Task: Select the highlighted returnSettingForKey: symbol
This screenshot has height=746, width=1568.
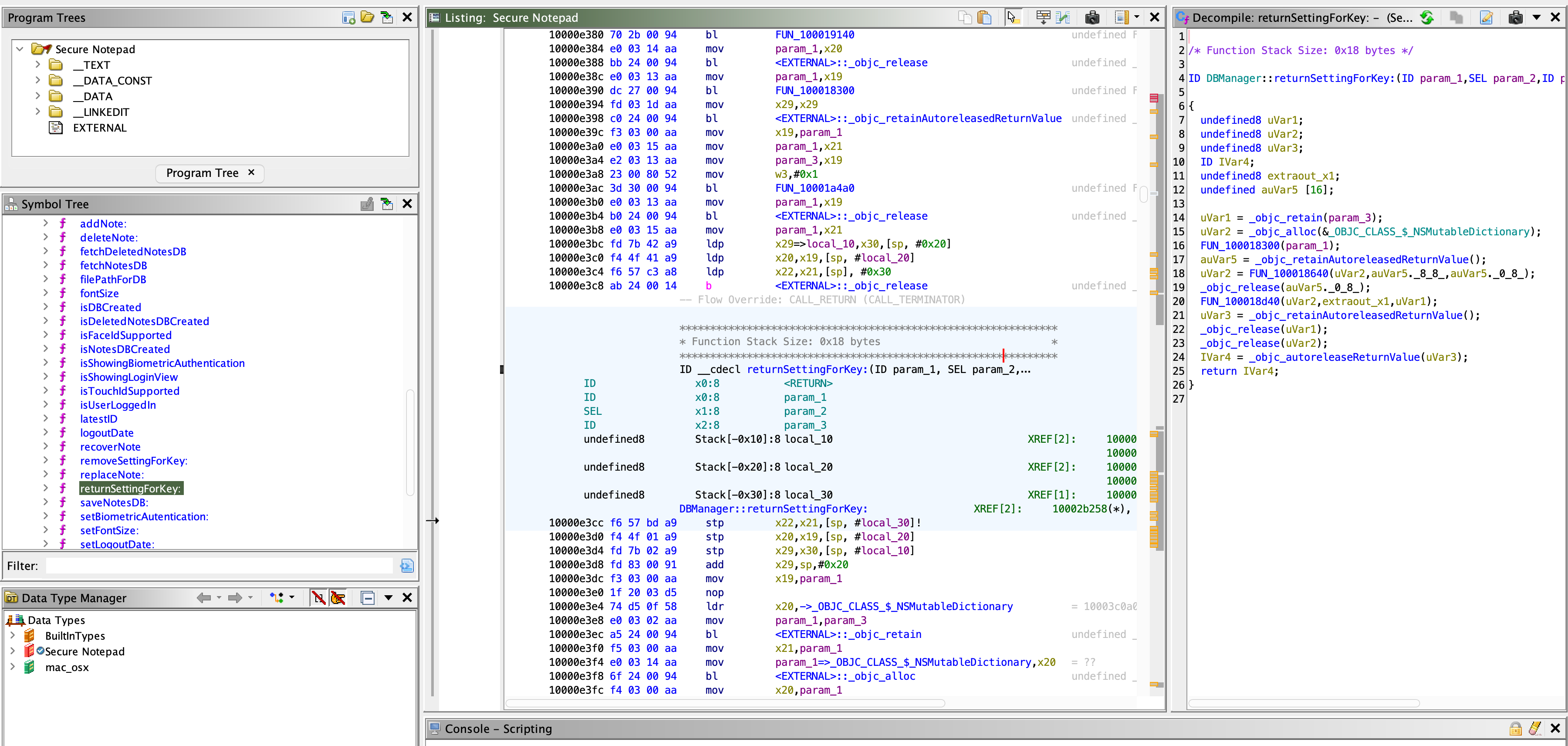Action: pos(131,488)
